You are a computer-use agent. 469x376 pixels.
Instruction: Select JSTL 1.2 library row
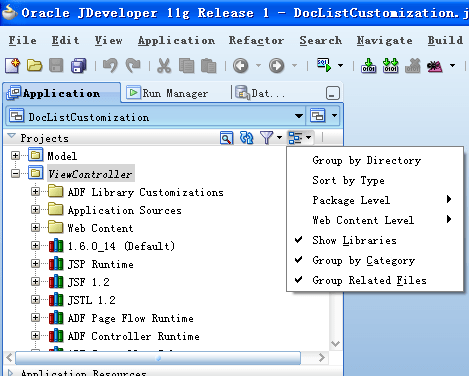[91, 300]
